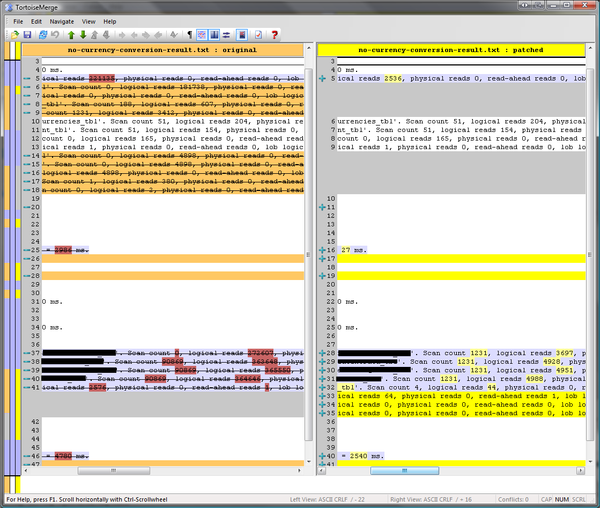Open the Navigate menu

pos(62,21)
